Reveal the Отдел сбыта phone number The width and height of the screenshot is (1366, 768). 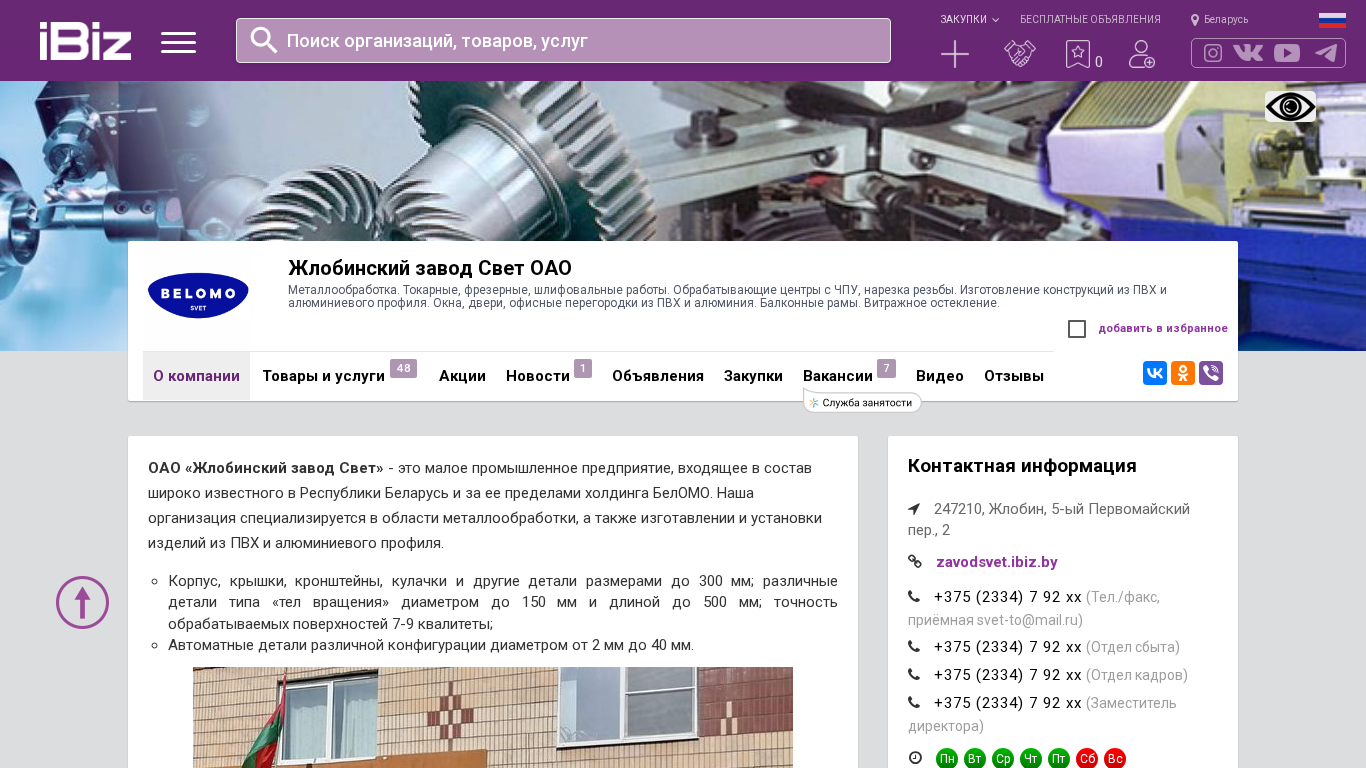tap(1008, 647)
